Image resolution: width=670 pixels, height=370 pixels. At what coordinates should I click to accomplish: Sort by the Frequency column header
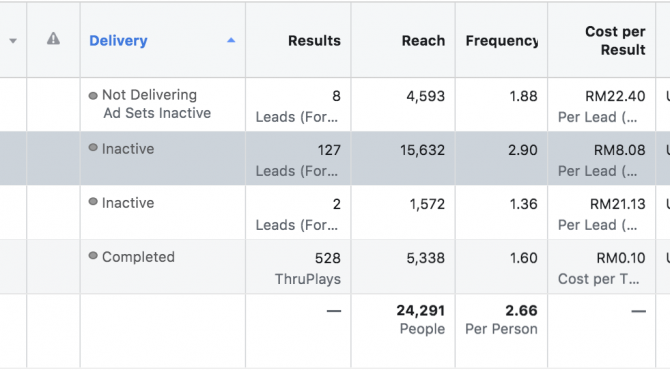click(x=502, y=41)
